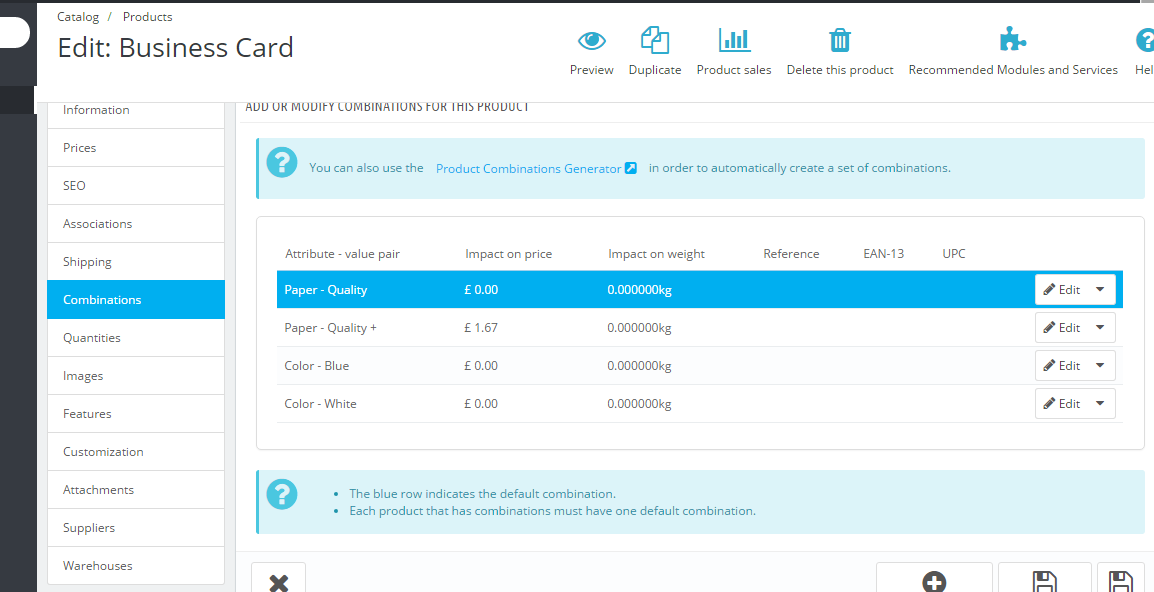Edit the Color - White combination
This screenshot has height=592, width=1154.
[x=1061, y=404]
